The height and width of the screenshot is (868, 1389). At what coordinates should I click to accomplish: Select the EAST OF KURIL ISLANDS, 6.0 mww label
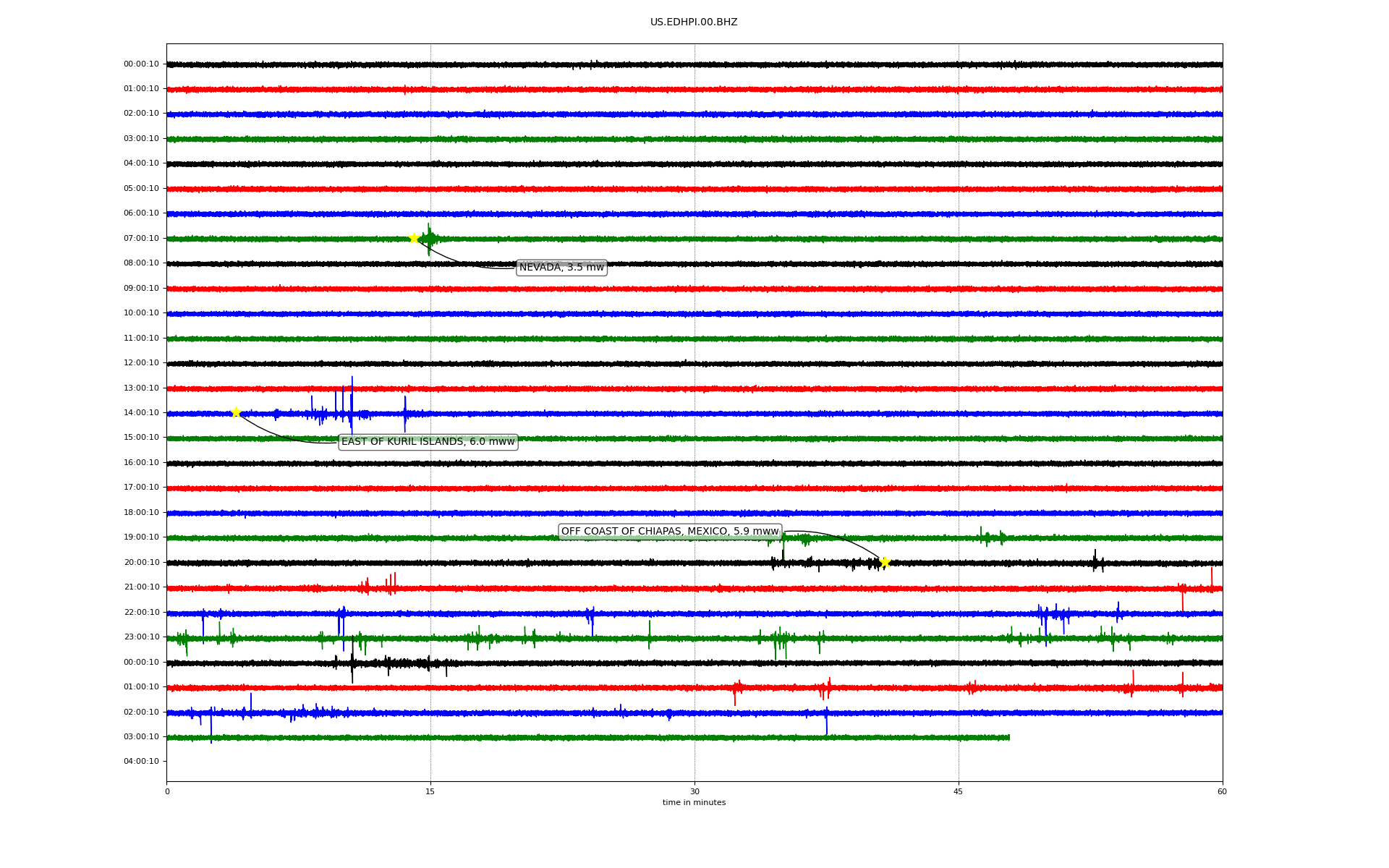tap(428, 442)
